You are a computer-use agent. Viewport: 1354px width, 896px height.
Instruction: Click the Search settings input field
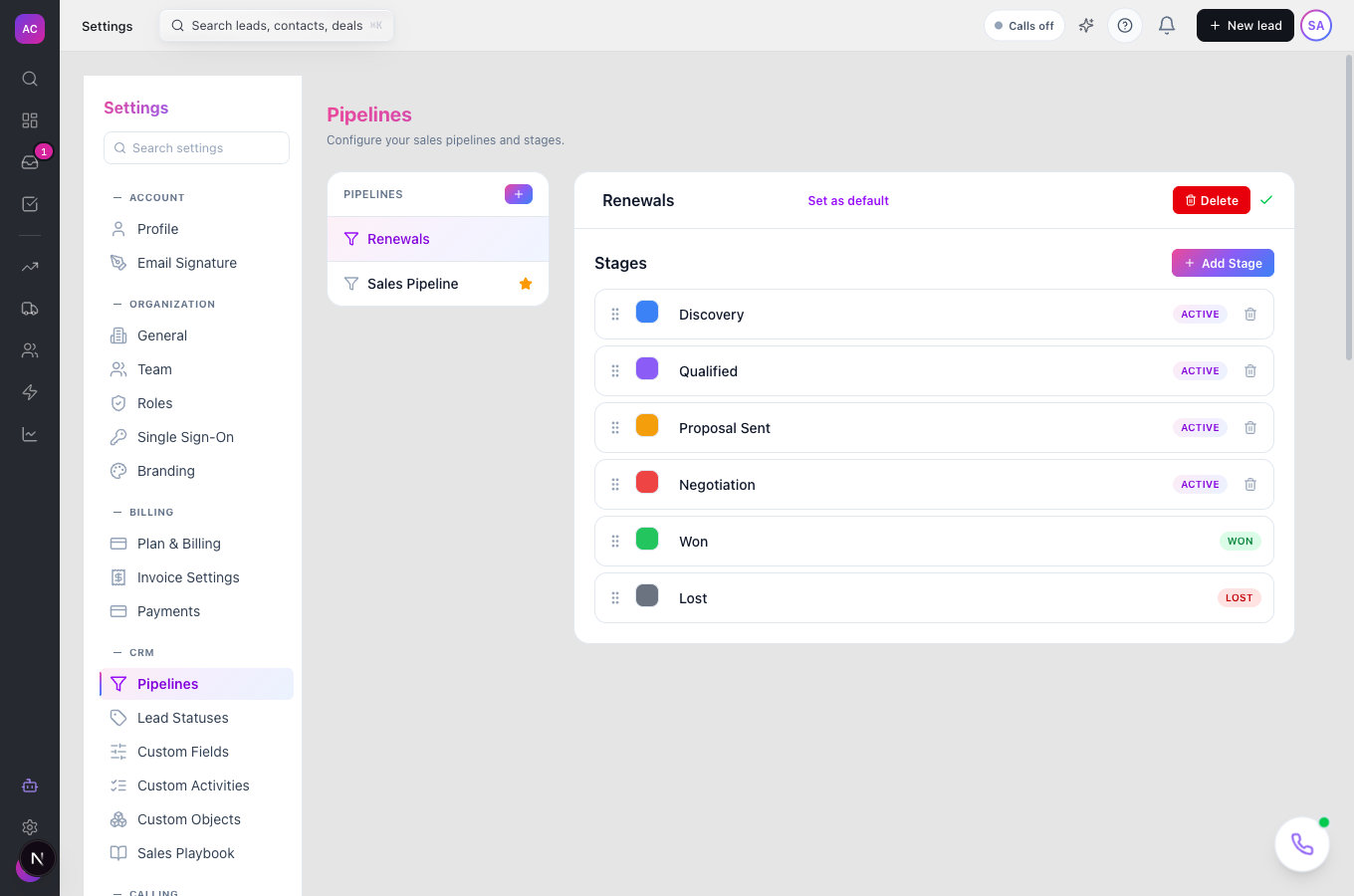(x=196, y=148)
